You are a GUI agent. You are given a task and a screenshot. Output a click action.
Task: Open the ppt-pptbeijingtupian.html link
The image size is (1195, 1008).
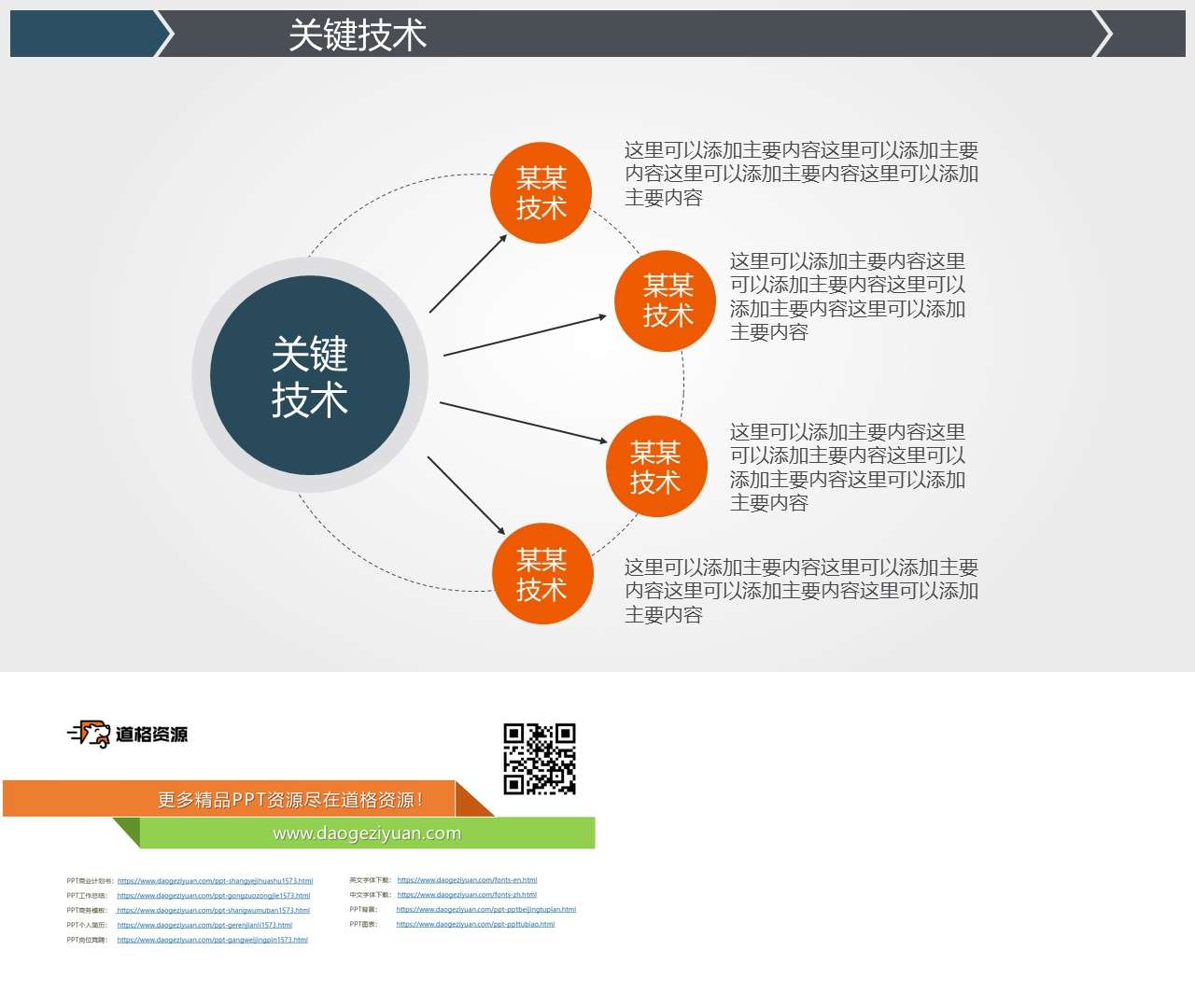point(486,909)
